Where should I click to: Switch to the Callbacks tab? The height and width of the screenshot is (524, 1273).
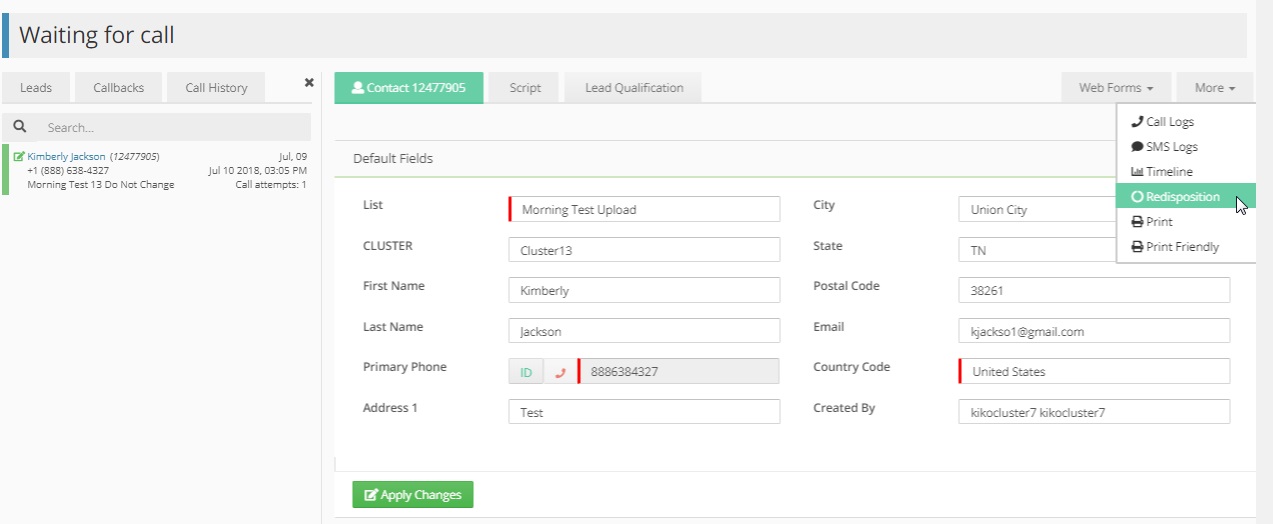click(x=118, y=88)
